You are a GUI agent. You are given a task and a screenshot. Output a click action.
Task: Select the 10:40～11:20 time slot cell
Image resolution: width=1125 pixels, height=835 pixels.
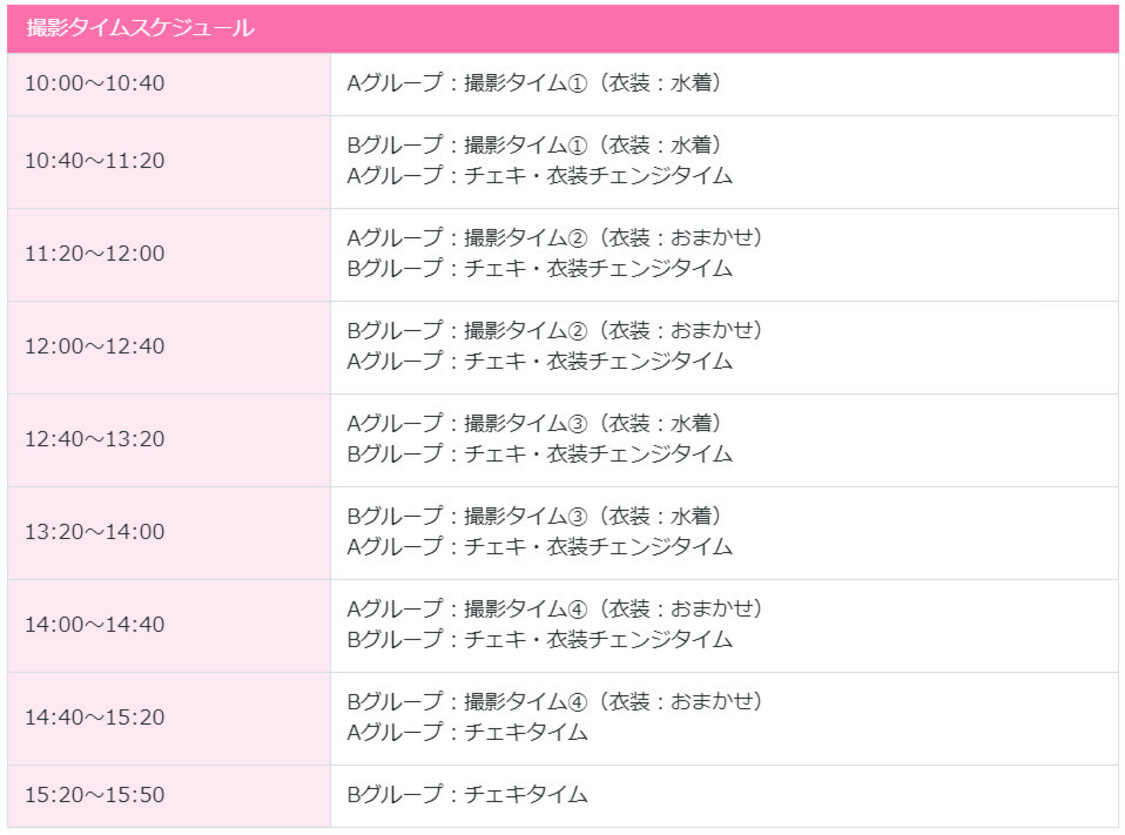click(x=95, y=161)
